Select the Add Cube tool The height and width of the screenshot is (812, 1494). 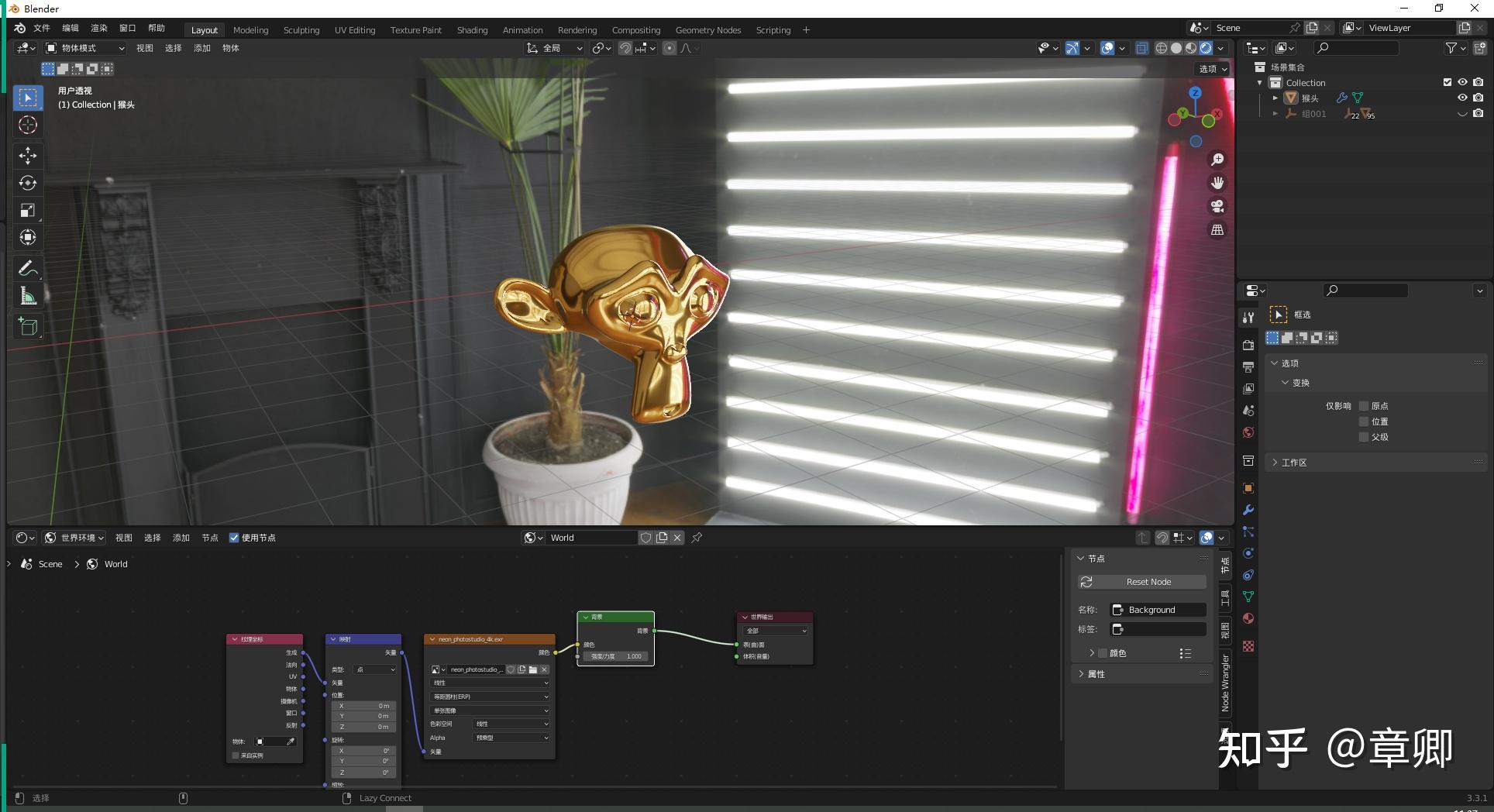(x=28, y=326)
